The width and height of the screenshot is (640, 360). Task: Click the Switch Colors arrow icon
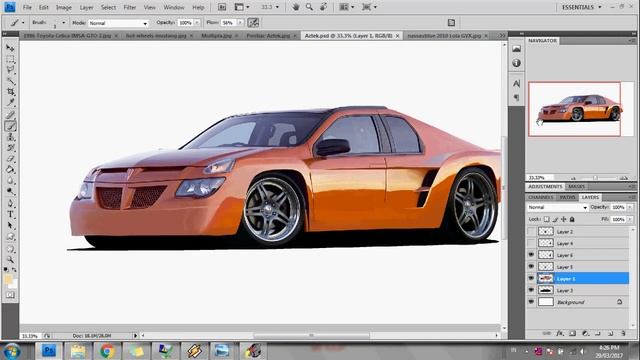pos(14,270)
